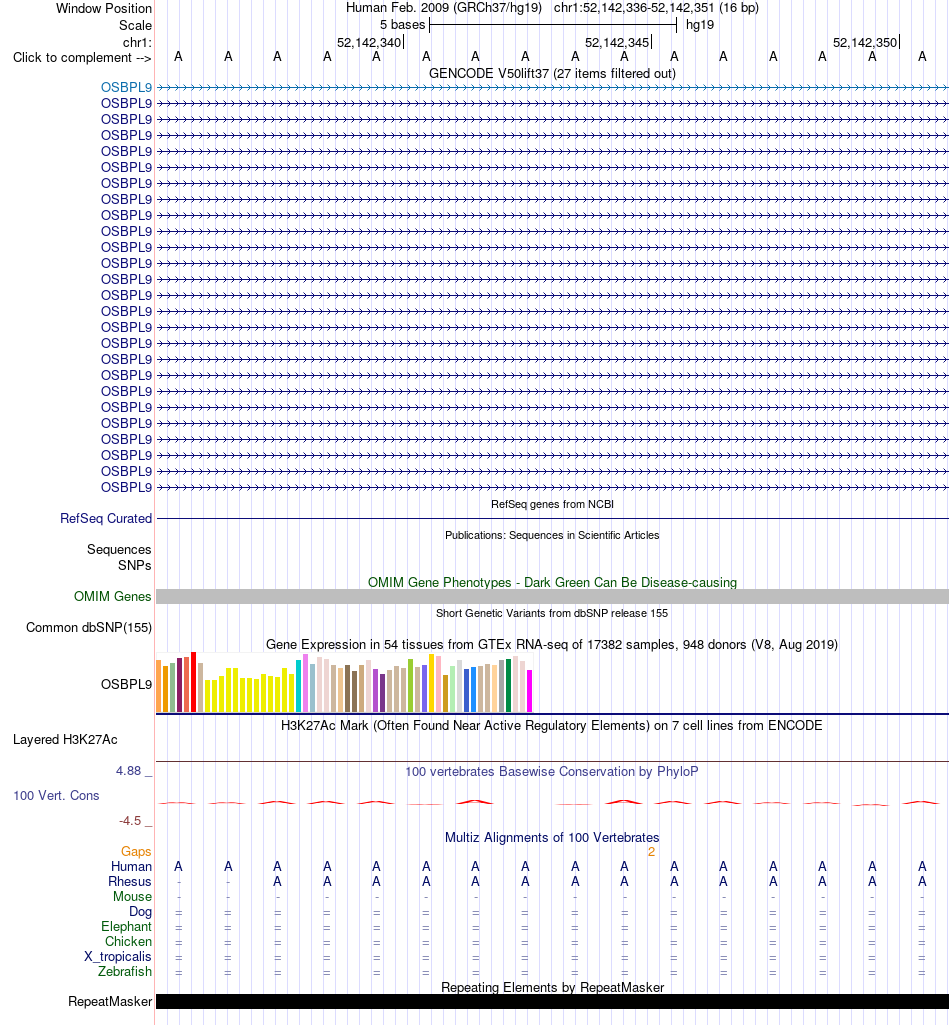Viewport: 950px width, 1025px height.
Task: Select the Rhesus alignment row label
Action: [x=130, y=881]
